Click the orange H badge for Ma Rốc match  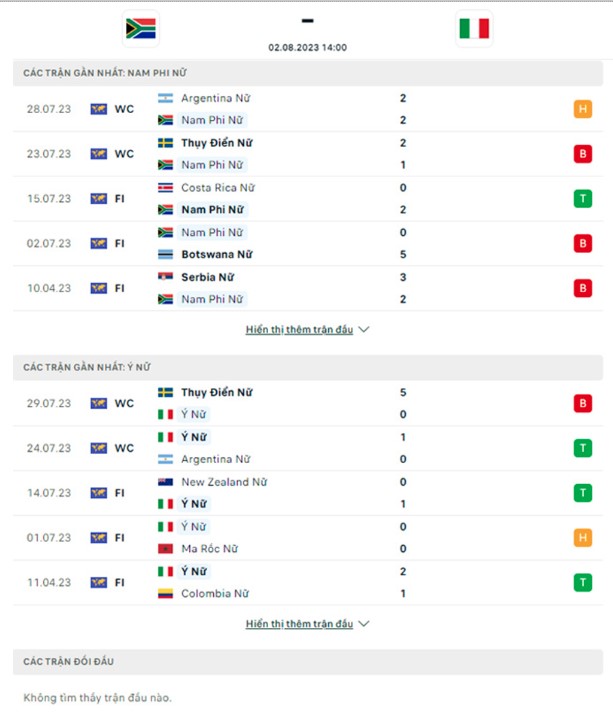[582, 538]
